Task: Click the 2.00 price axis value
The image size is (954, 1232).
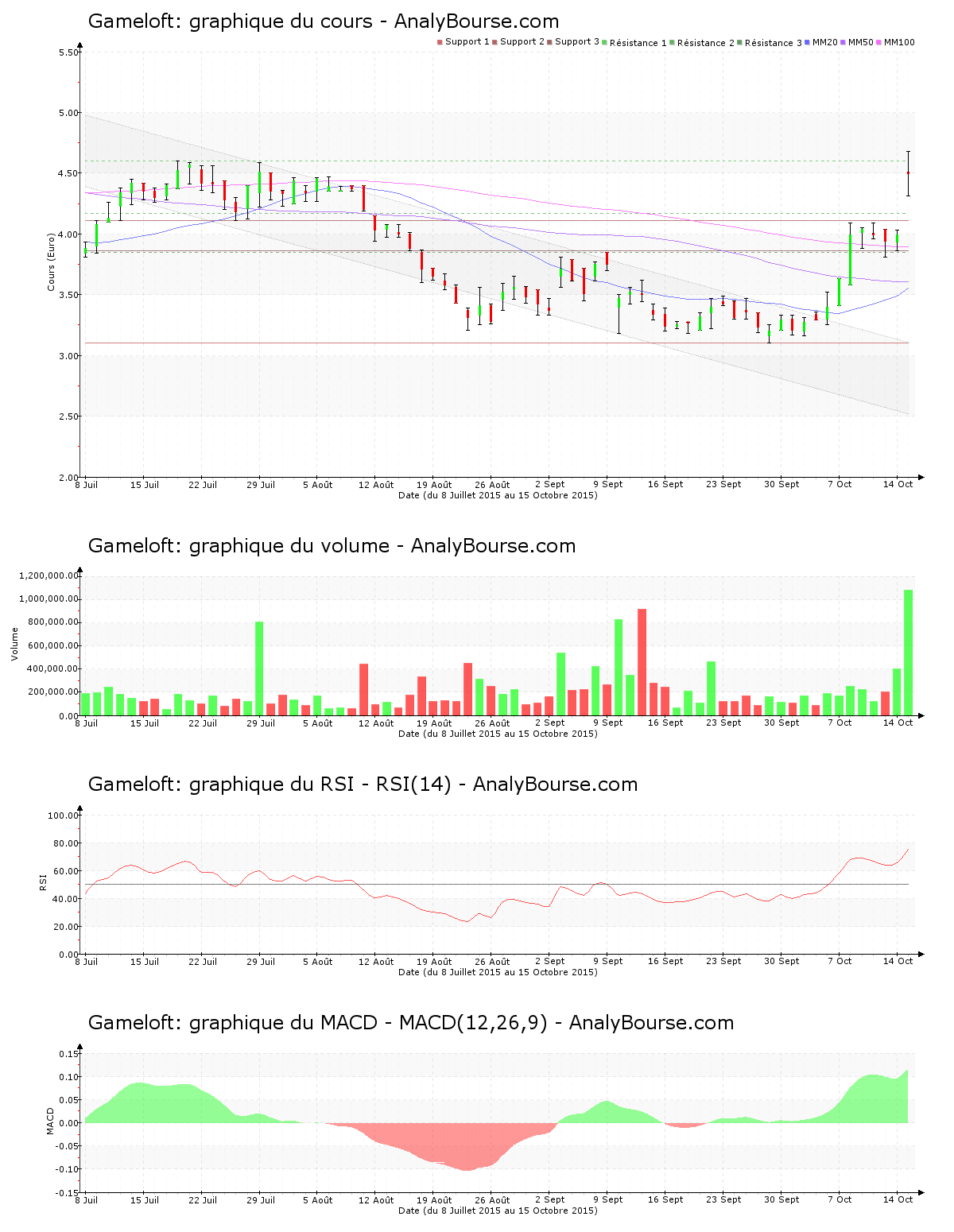Action: (x=68, y=478)
